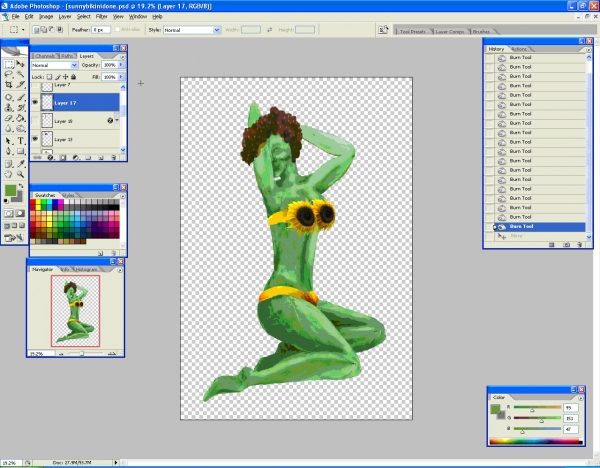Open the Opacity slider arrow

pyautogui.click(x=121, y=65)
